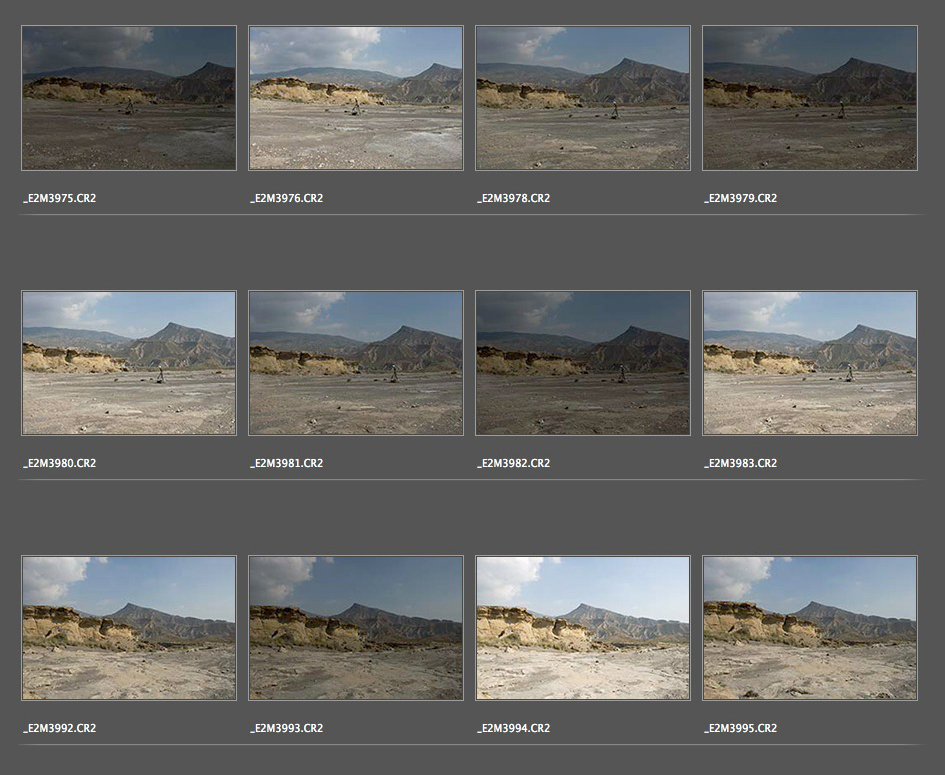Select the _E2M3995.CR2 file name
945x775 pixels.
(x=741, y=728)
